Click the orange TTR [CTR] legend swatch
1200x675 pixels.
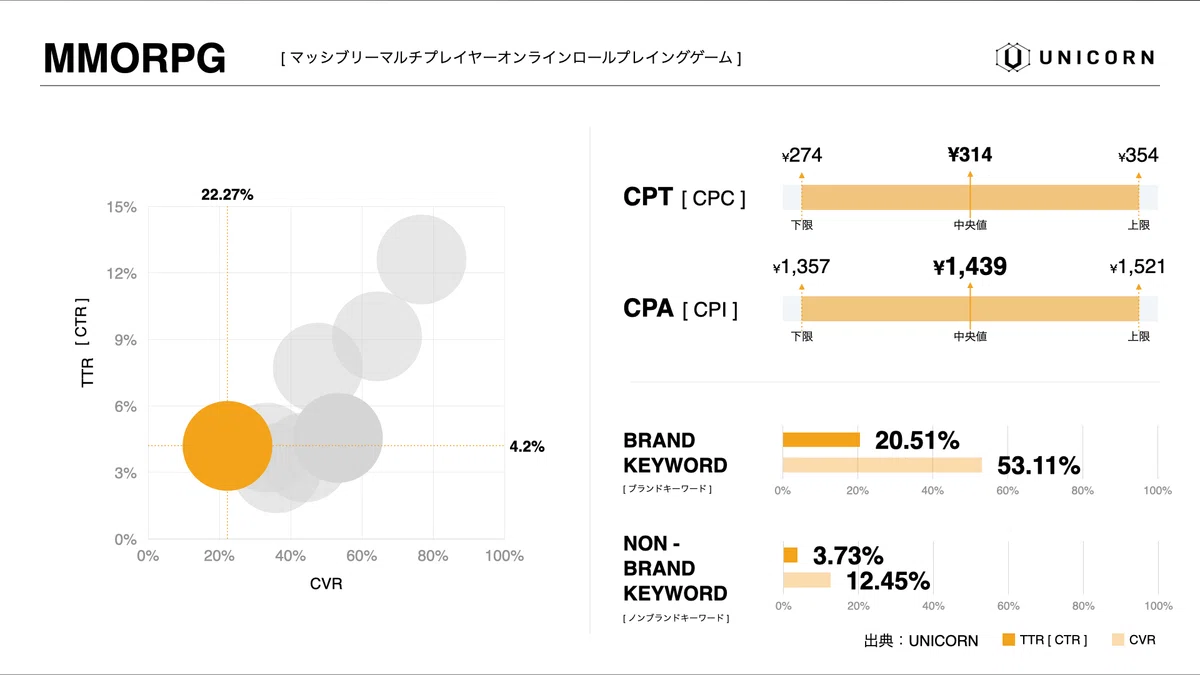pyautogui.click(x=1008, y=640)
